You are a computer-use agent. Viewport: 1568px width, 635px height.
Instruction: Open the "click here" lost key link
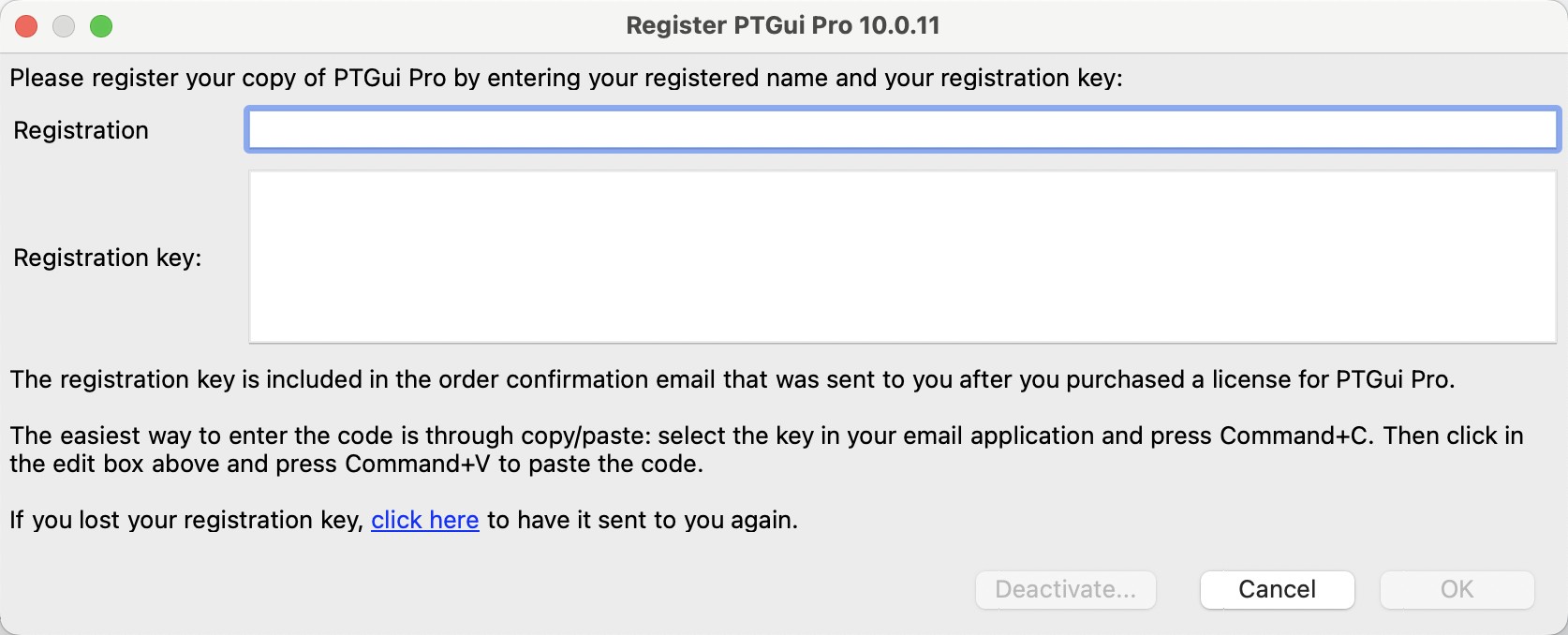(x=424, y=520)
